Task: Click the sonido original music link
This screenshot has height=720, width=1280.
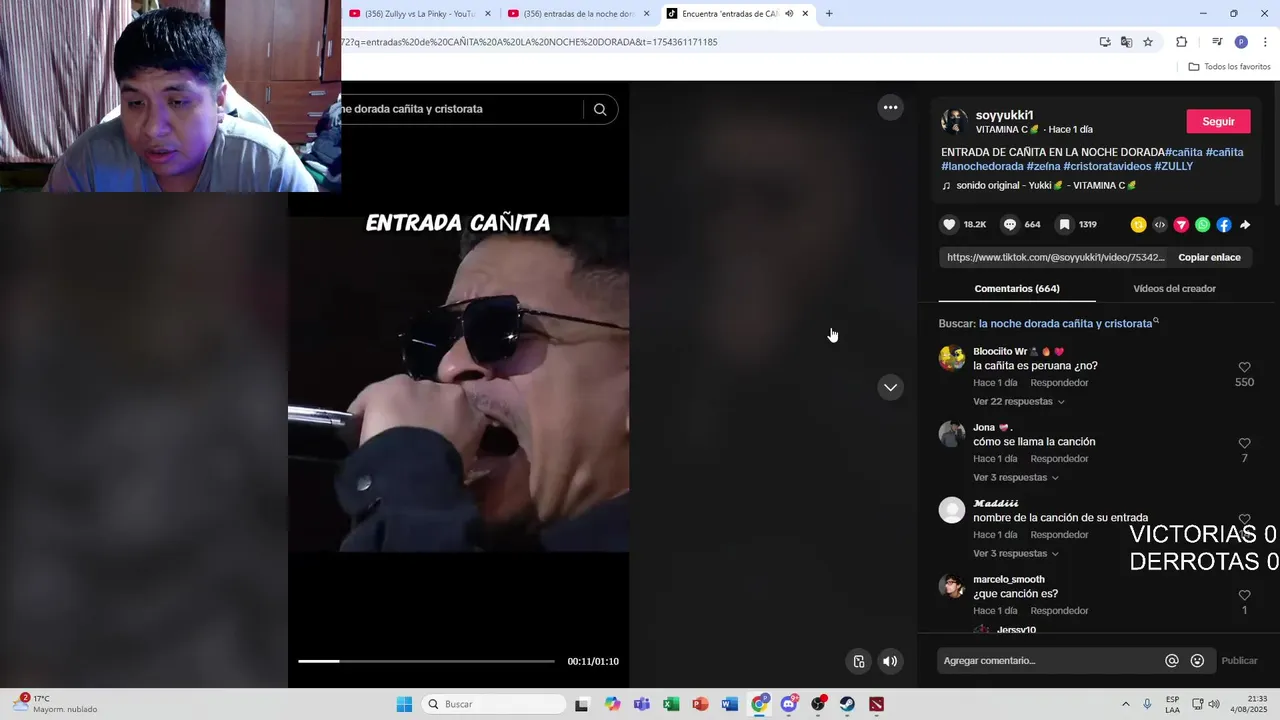Action: tap(1040, 186)
